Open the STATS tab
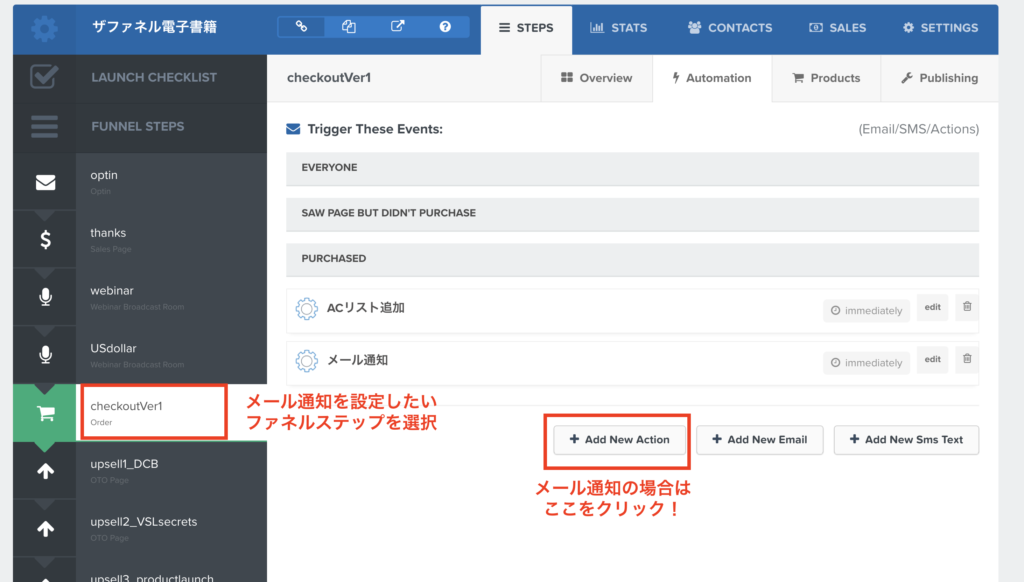 [x=618, y=28]
